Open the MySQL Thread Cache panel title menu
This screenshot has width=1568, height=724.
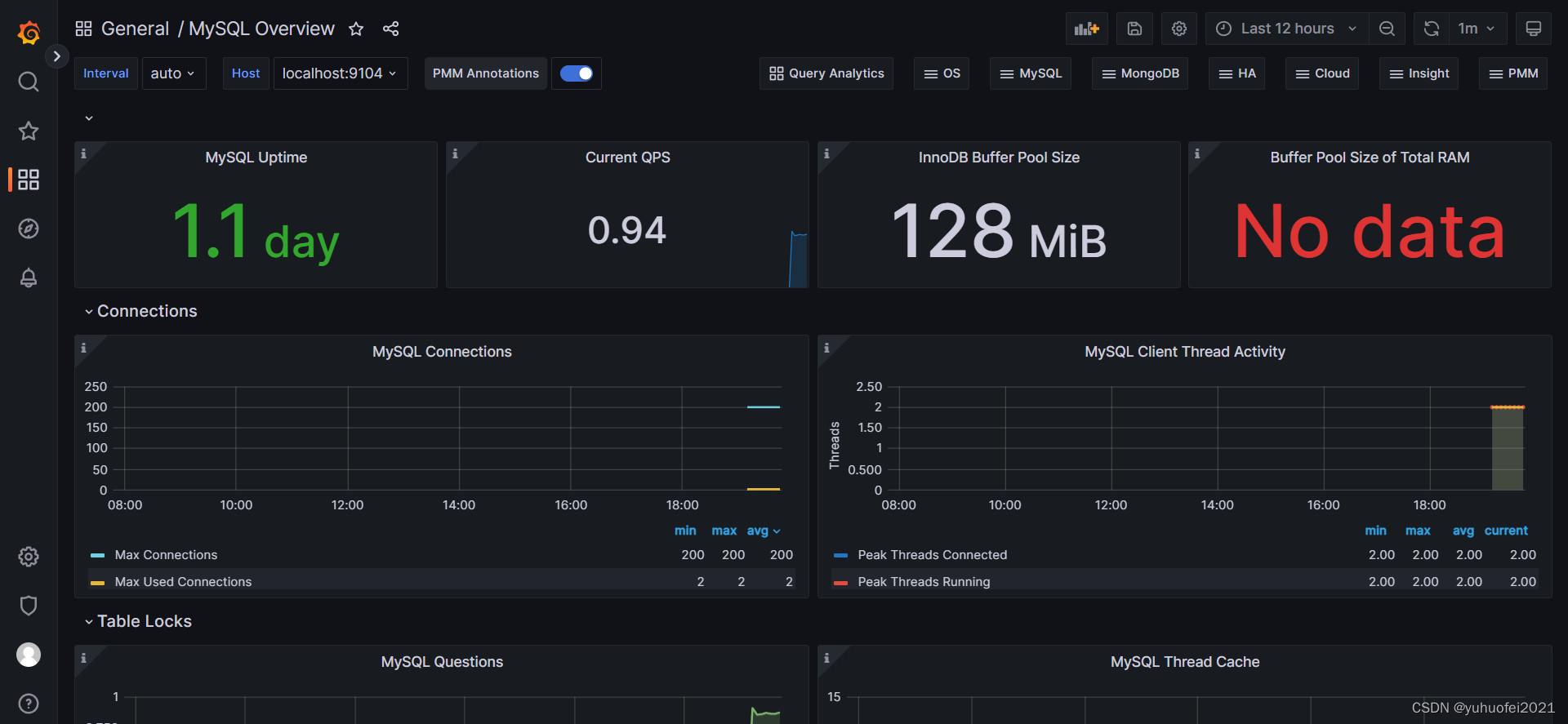point(1185,662)
